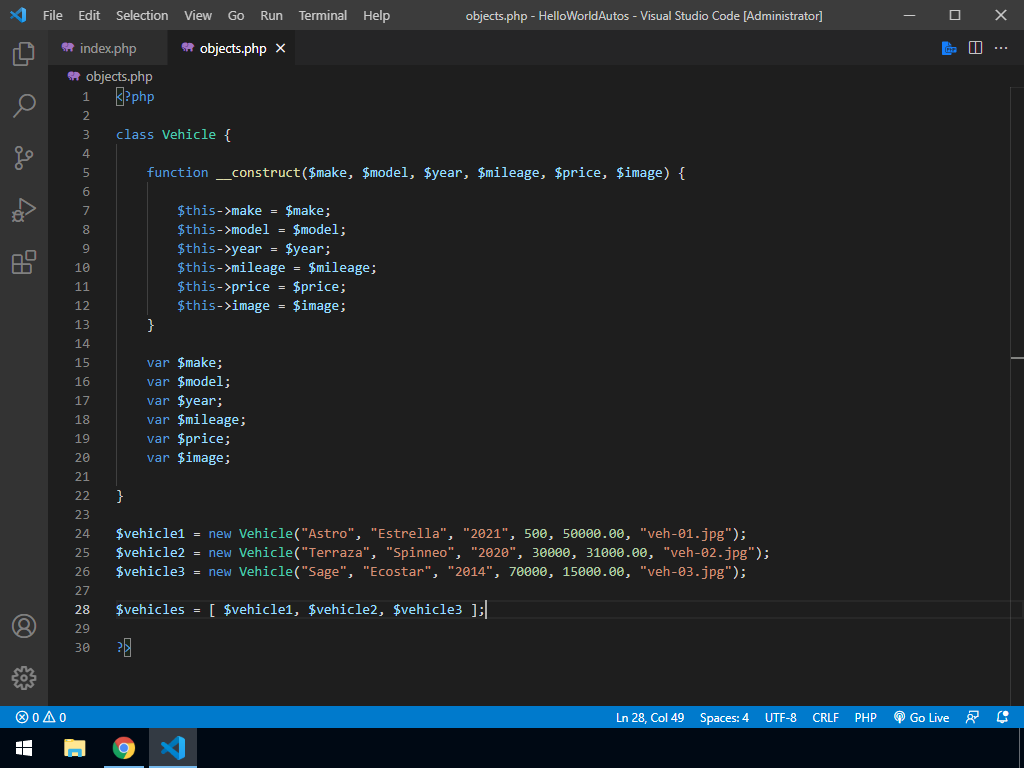The width and height of the screenshot is (1024, 768).
Task: Open the Run and Debug view
Action: coord(24,210)
